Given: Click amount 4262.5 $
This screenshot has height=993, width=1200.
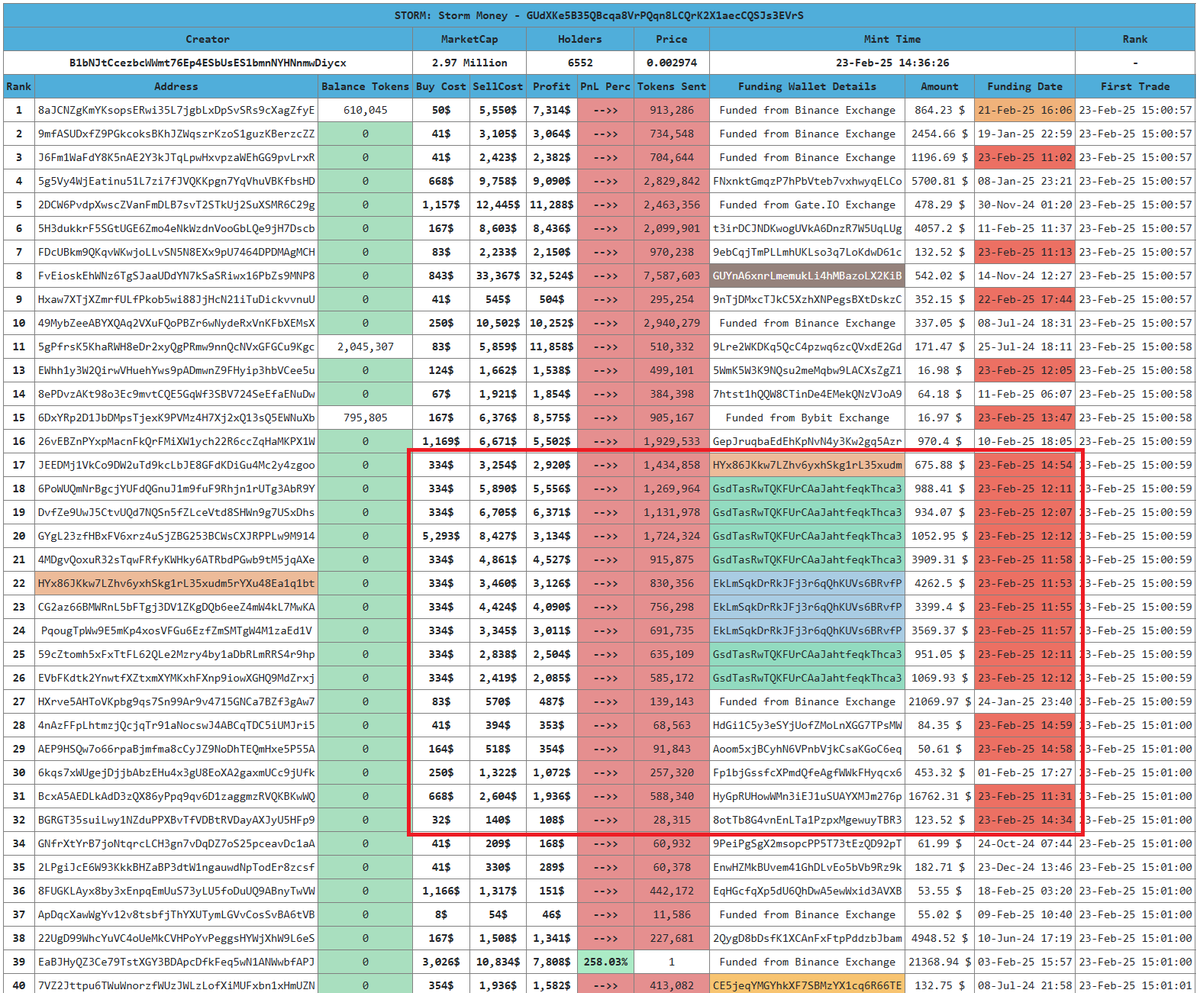Looking at the screenshot, I should tap(940, 583).
